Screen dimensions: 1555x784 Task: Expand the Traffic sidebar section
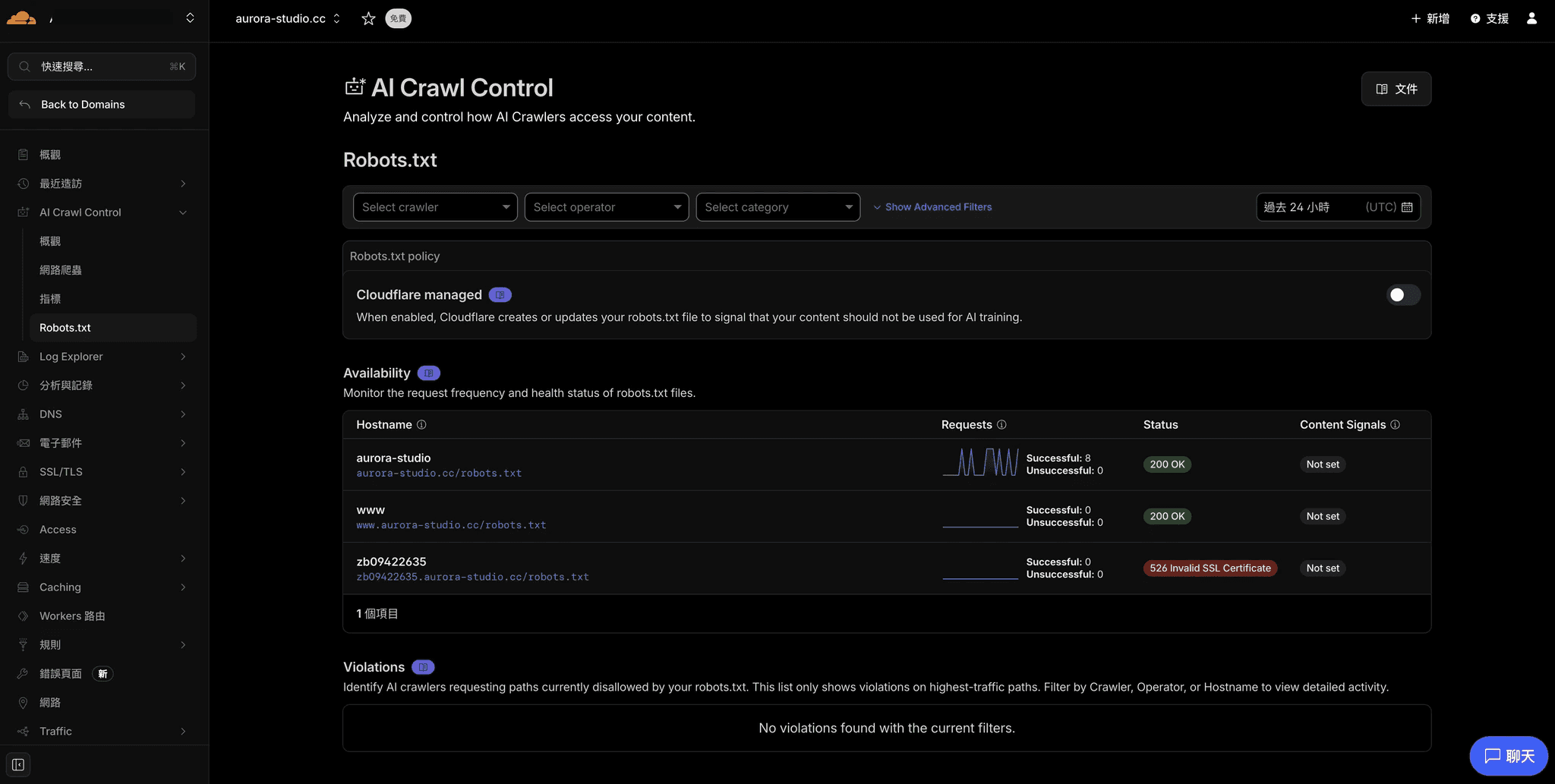point(183,732)
